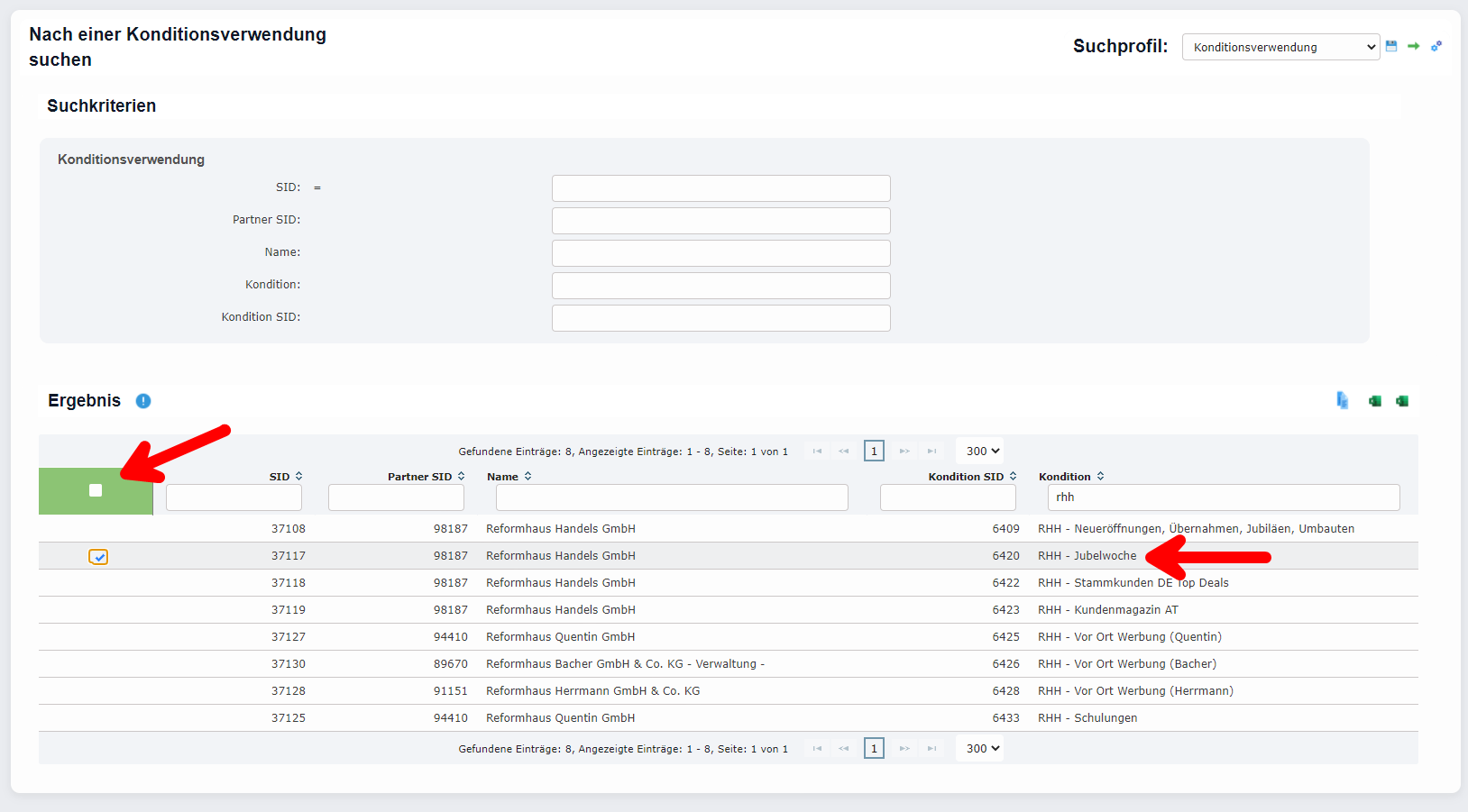Focus the Partner SID search criteria field
This screenshot has height=812, width=1468.
[720, 221]
